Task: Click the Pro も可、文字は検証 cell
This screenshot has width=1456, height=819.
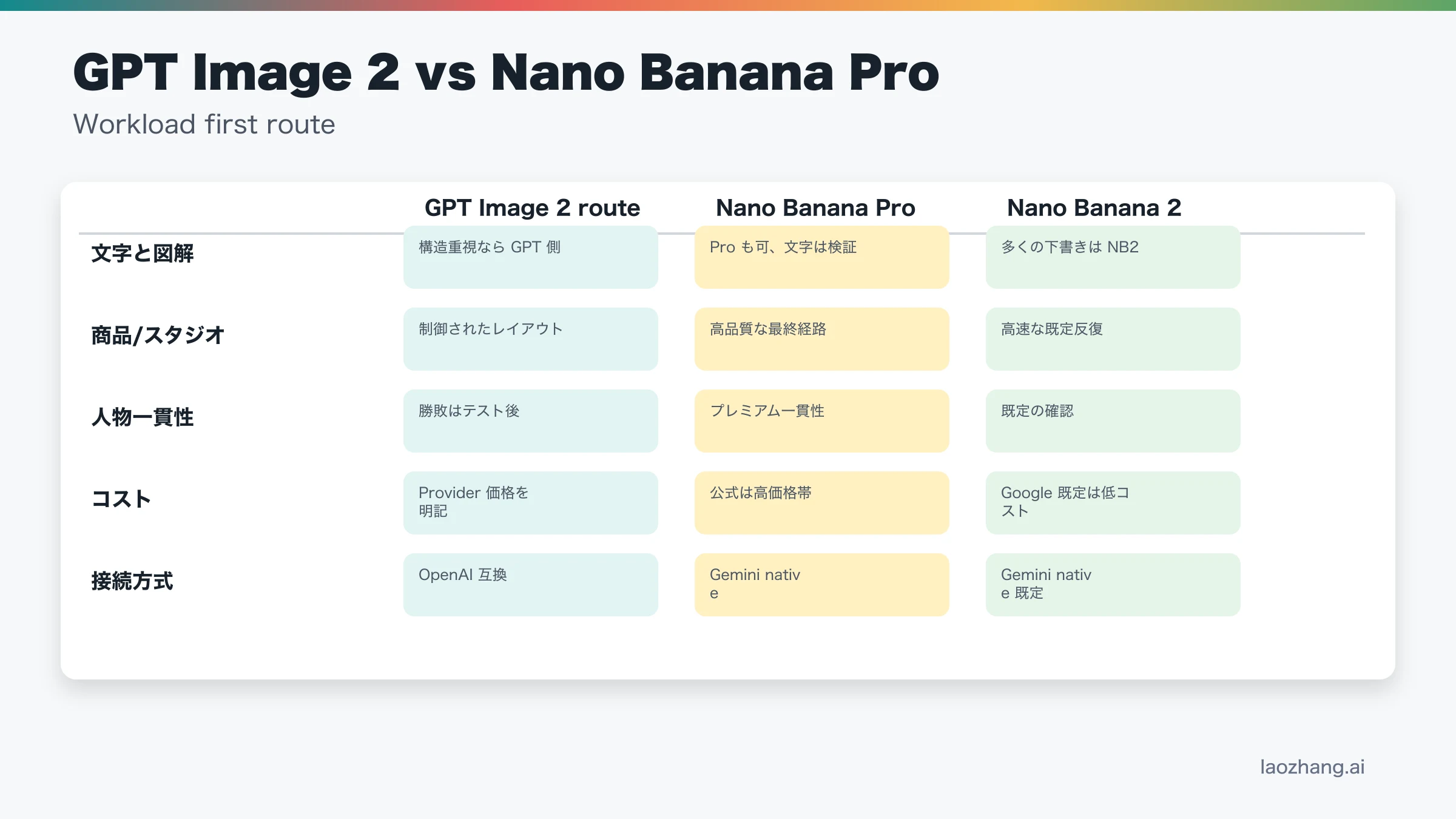Action: click(821, 257)
